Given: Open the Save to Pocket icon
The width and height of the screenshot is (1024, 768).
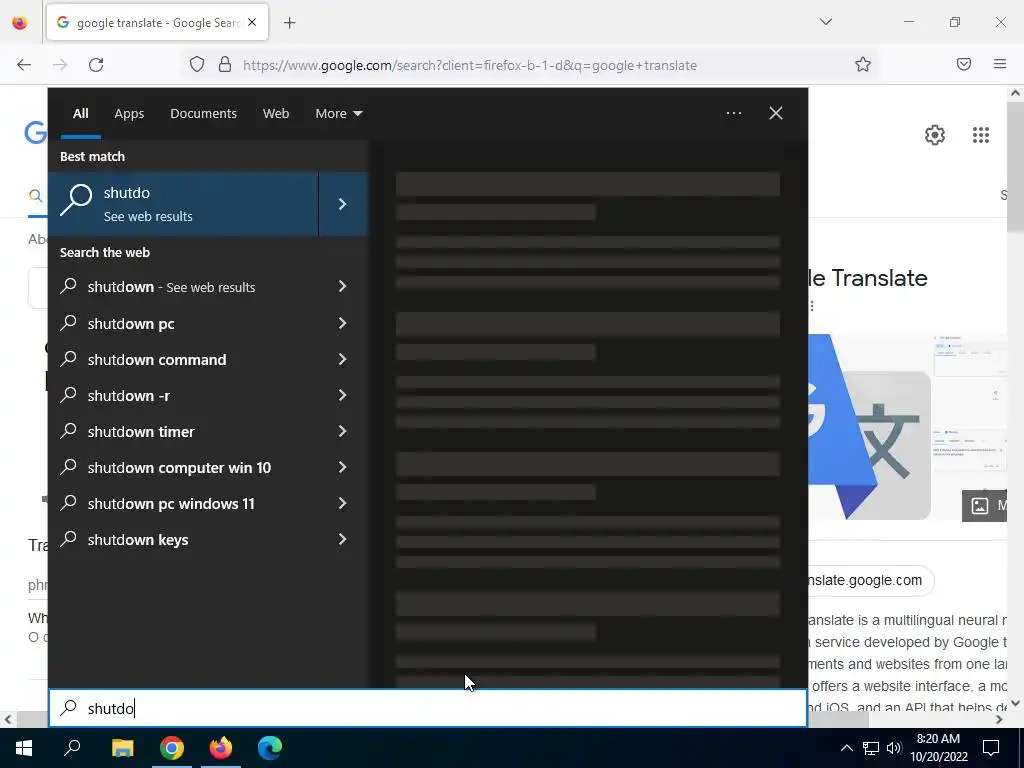Looking at the screenshot, I should [x=964, y=64].
